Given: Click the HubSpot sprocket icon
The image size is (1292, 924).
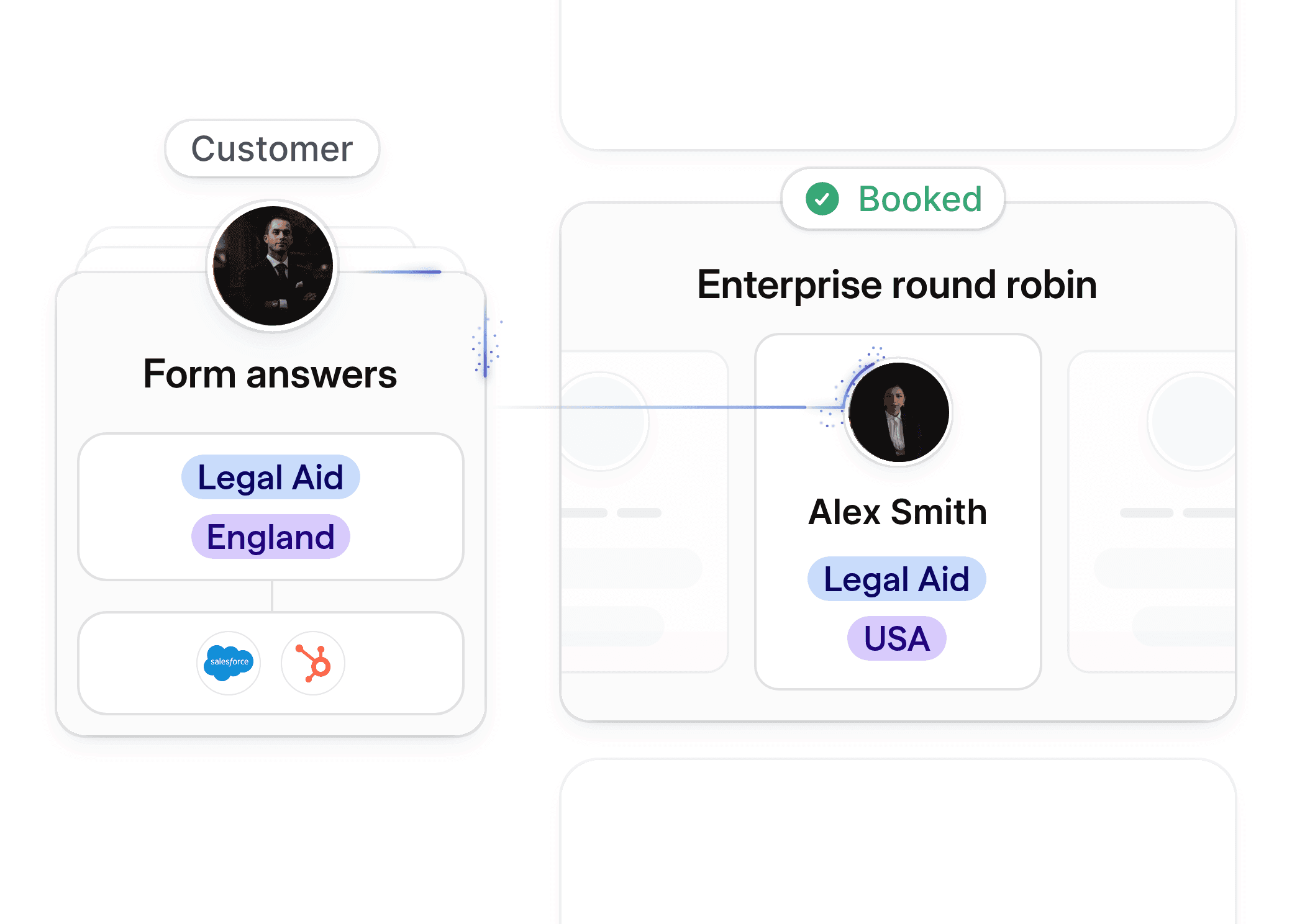Looking at the screenshot, I should [313, 663].
